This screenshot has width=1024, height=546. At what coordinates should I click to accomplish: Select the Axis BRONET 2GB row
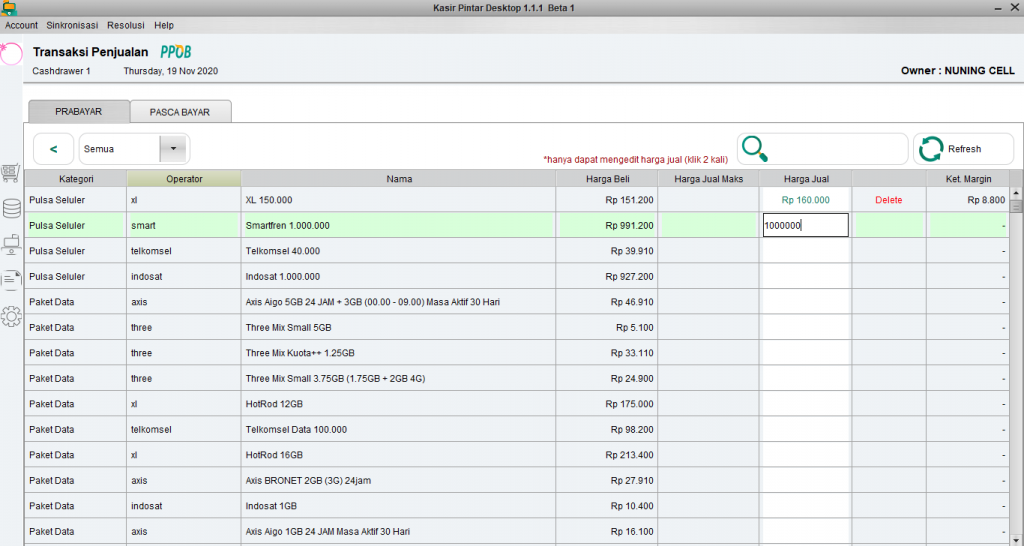[x=517, y=480]
